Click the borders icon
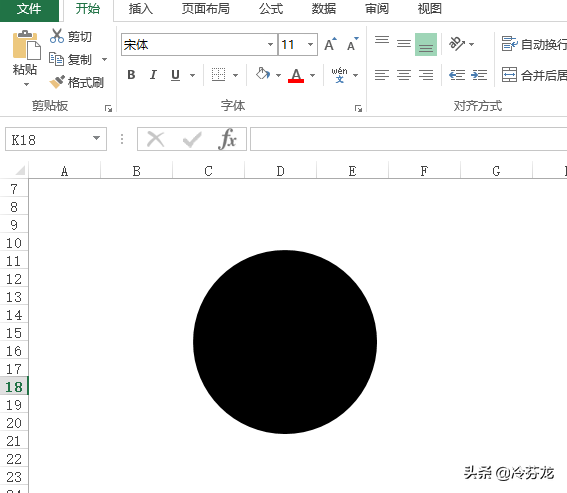The image size is (567, 493). tap(218, 75)
